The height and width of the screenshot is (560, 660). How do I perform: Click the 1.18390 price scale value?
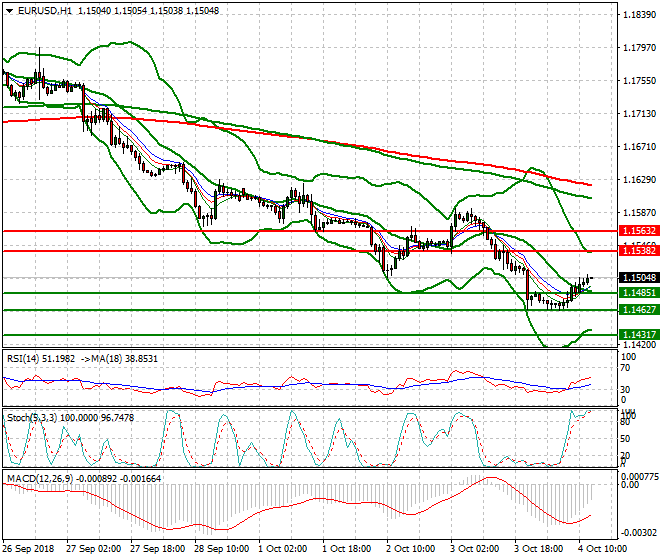pos(639,15)
